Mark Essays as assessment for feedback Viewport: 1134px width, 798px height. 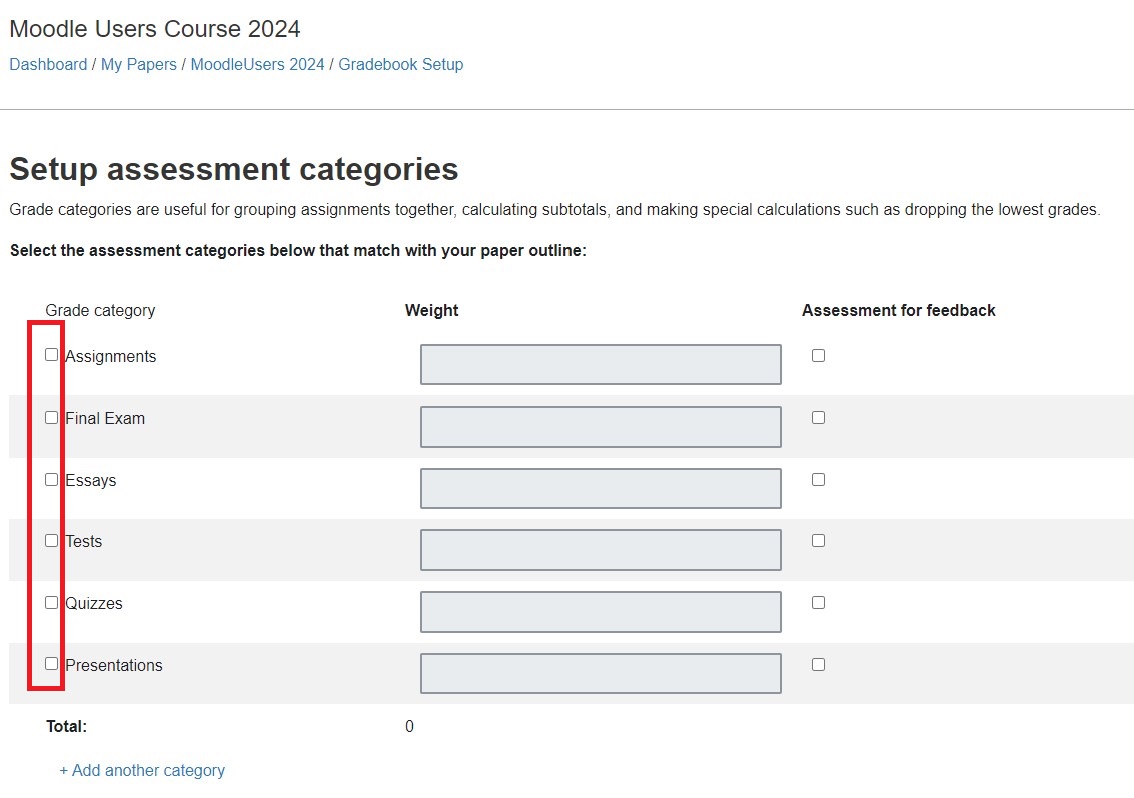[x=818, y=480]
